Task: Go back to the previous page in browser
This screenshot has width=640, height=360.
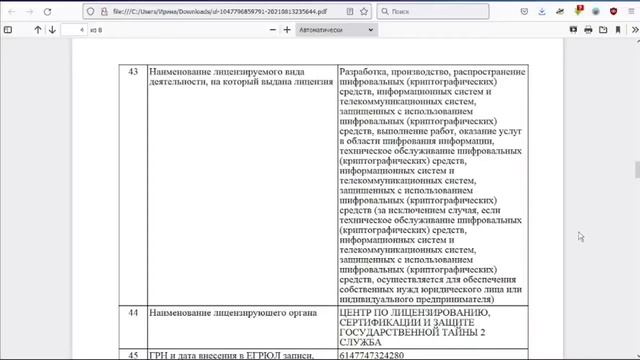Action: point(11,12)
